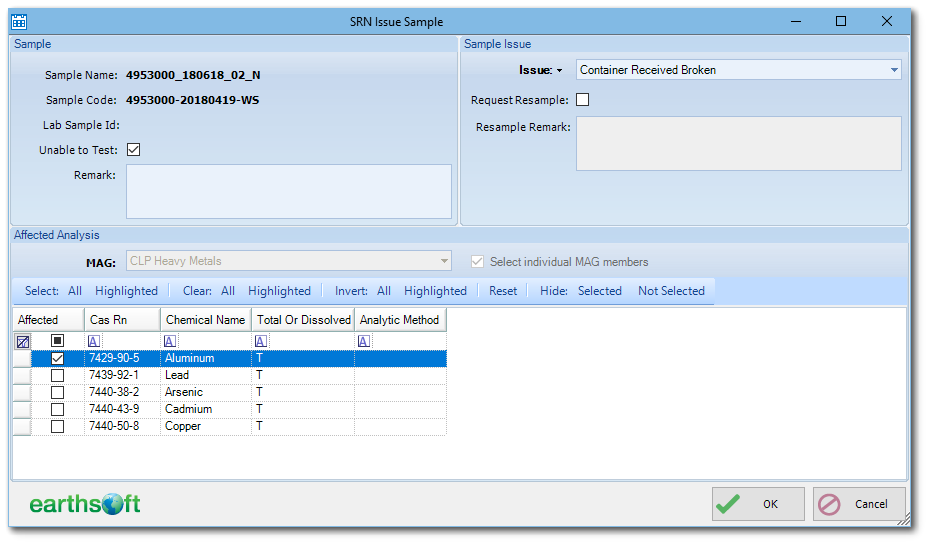Check Affected for Lead row
Image resolution: width=927 pixels, height=543 pixels.
tap(57, 375)
